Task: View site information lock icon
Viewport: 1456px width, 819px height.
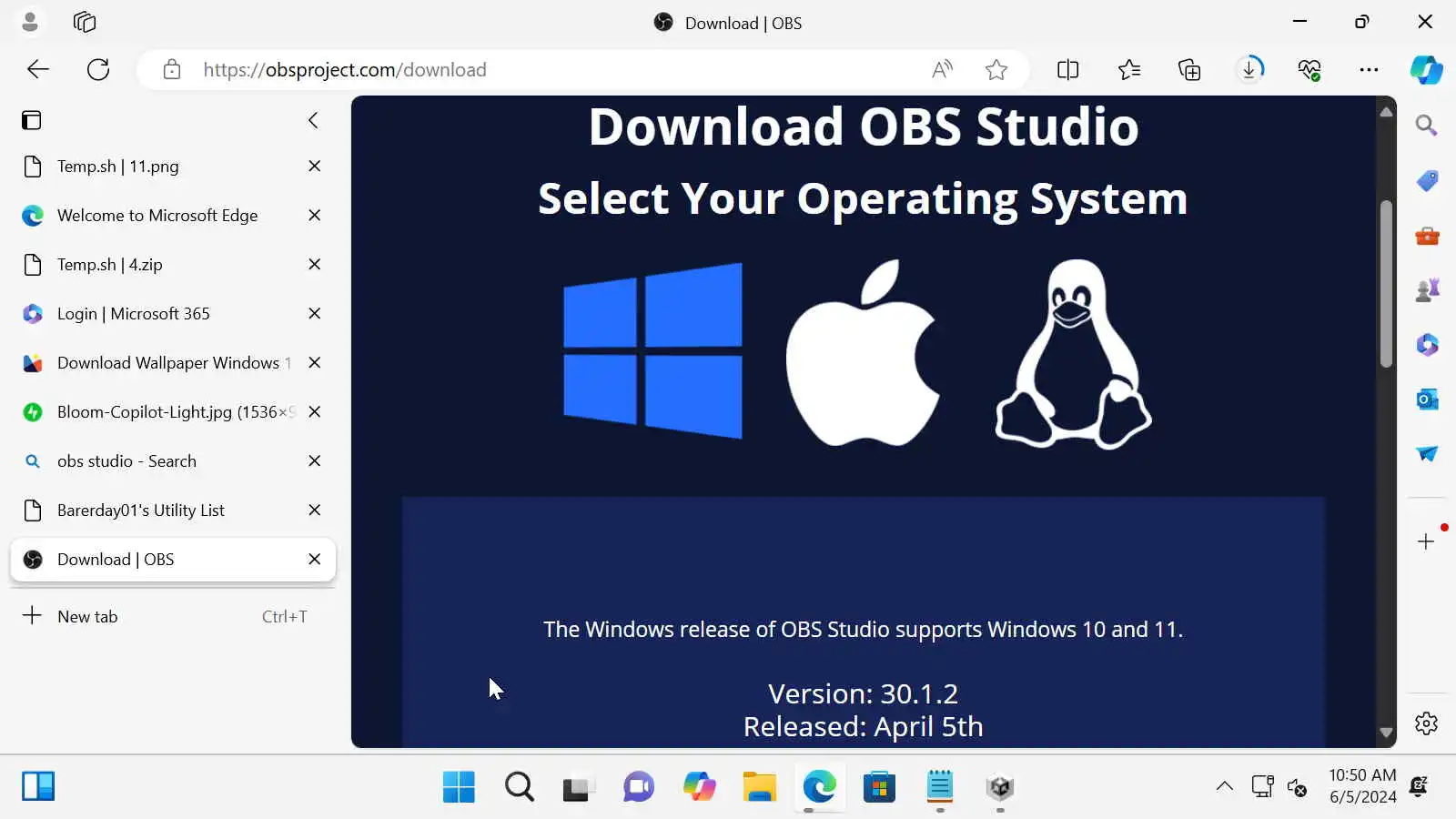Action: (172, 69)
